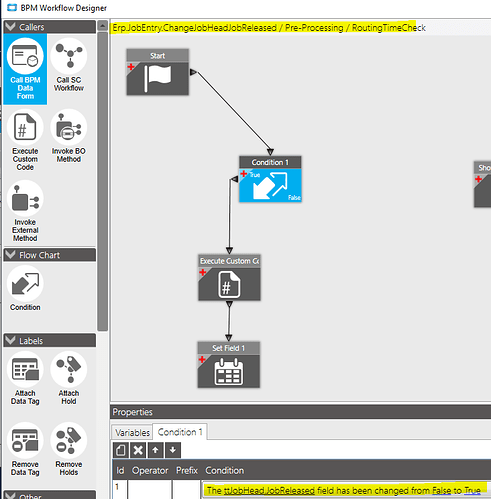The image size is (491, 499).
Task: Select the Call SC Workflow caller
Action: 69,65
